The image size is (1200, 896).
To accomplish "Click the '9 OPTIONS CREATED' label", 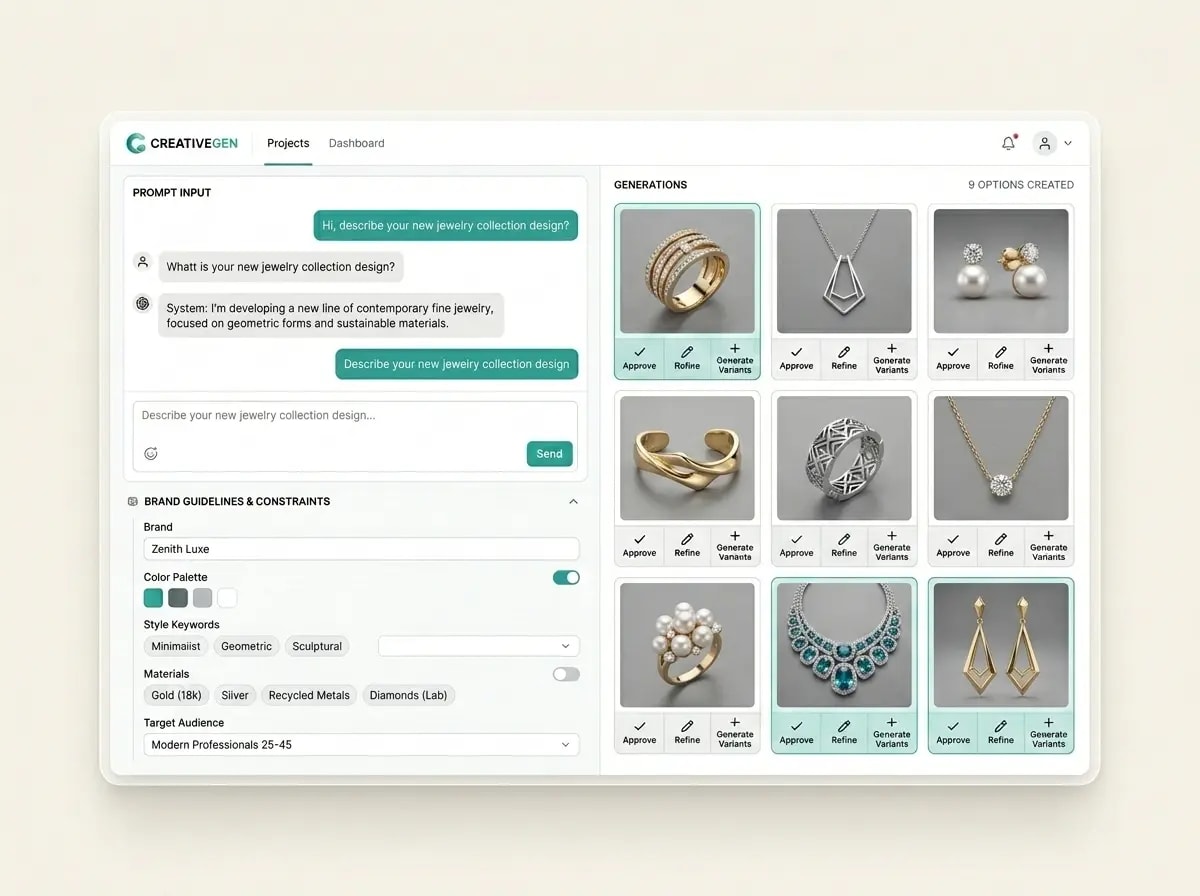I will tap(1021, 185).
